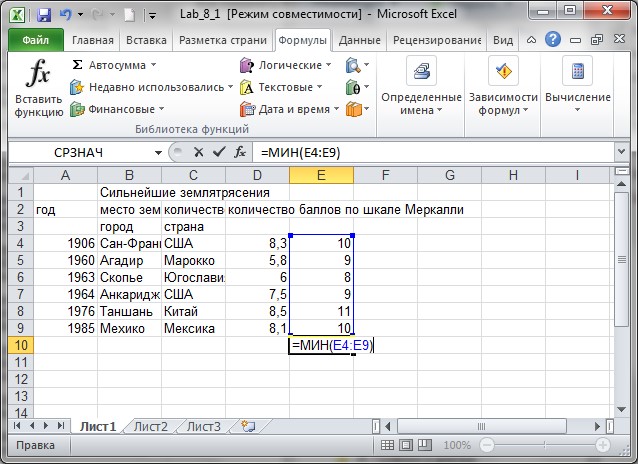Image resolution: width=638 pixels, height=464 pixels.
Task: Click the Insert Function fx ribbon button
Action: tap(38, 88)
